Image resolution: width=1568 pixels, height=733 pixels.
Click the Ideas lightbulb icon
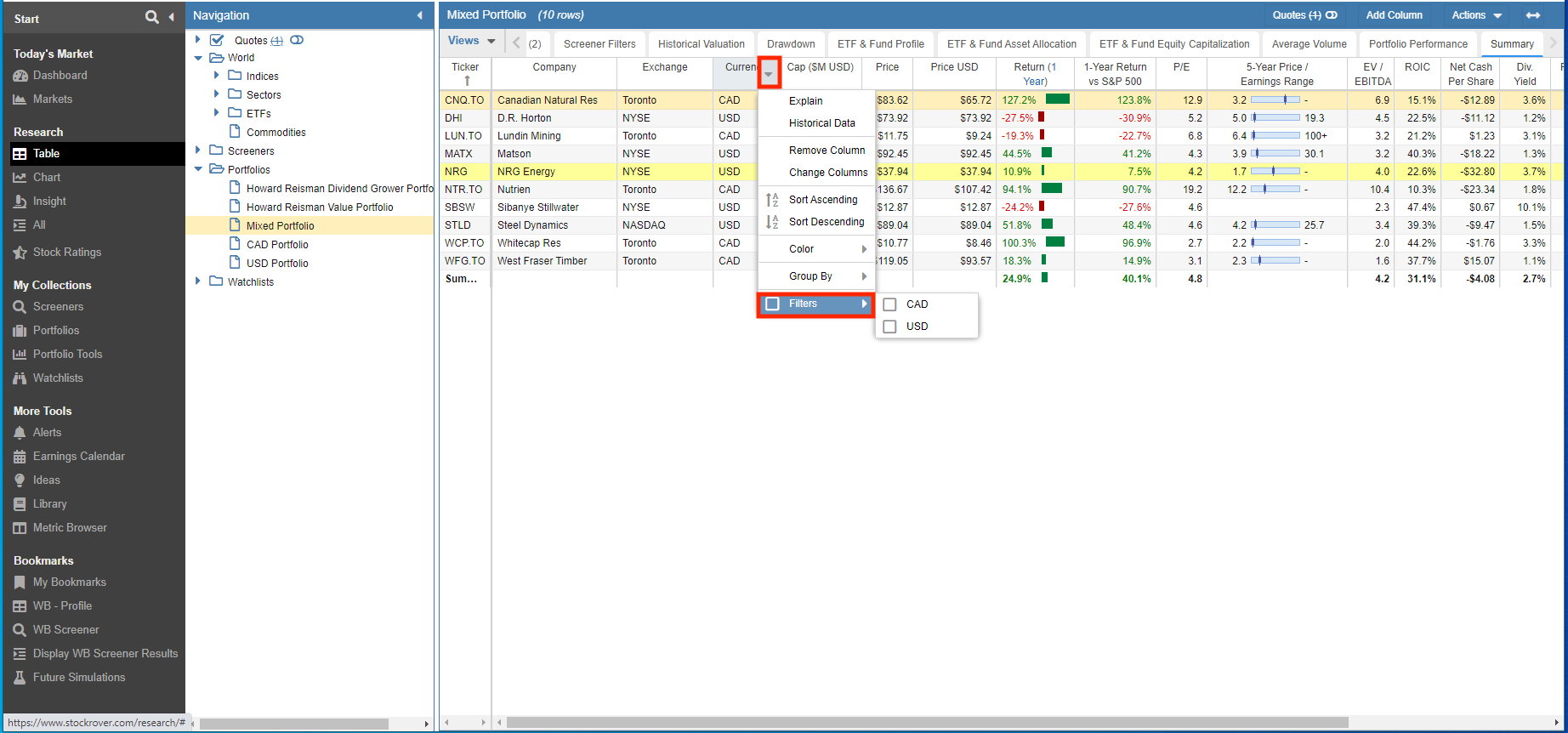click(20, 480)
